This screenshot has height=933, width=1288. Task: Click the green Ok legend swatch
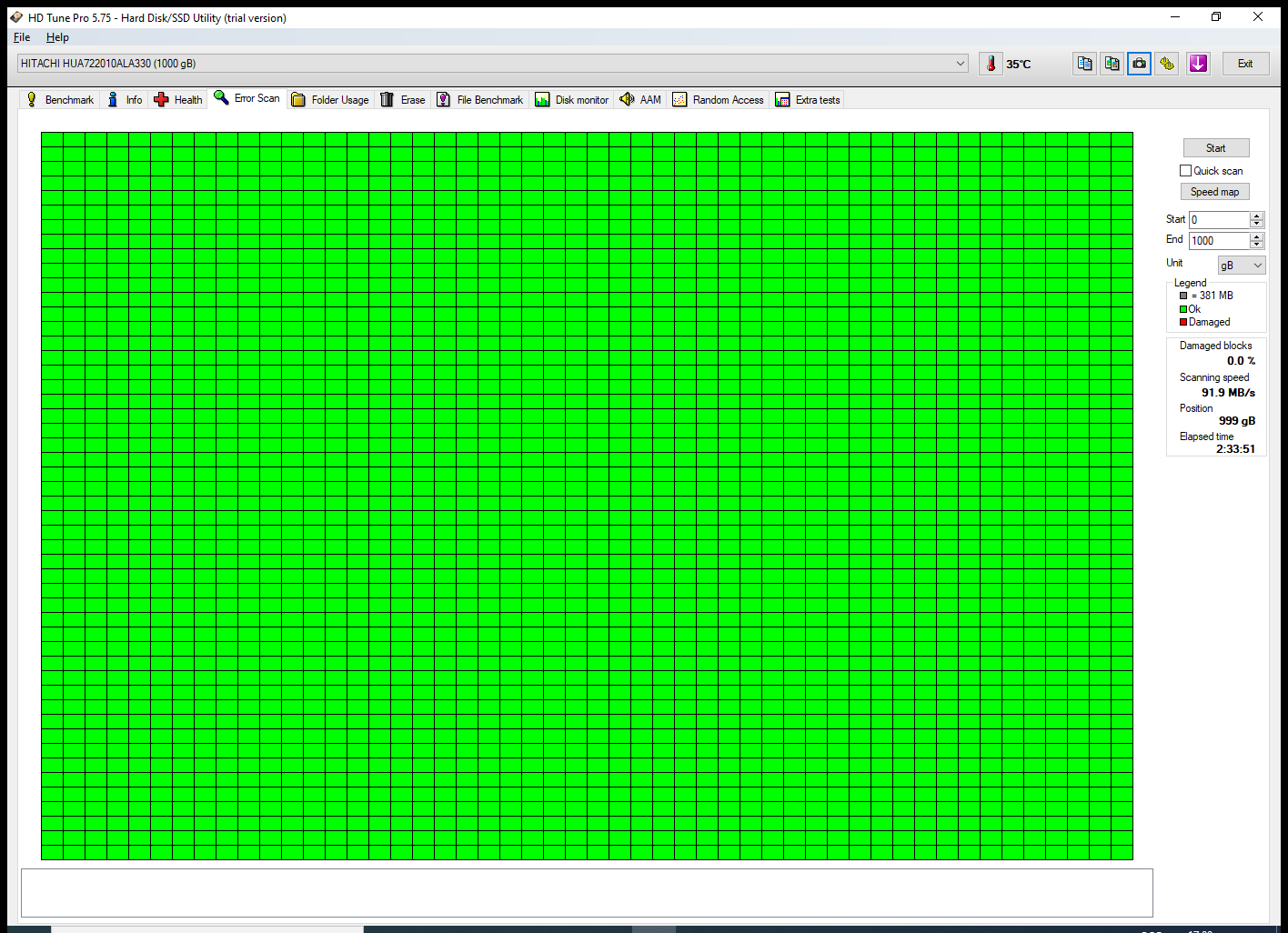coord(1183,309)
